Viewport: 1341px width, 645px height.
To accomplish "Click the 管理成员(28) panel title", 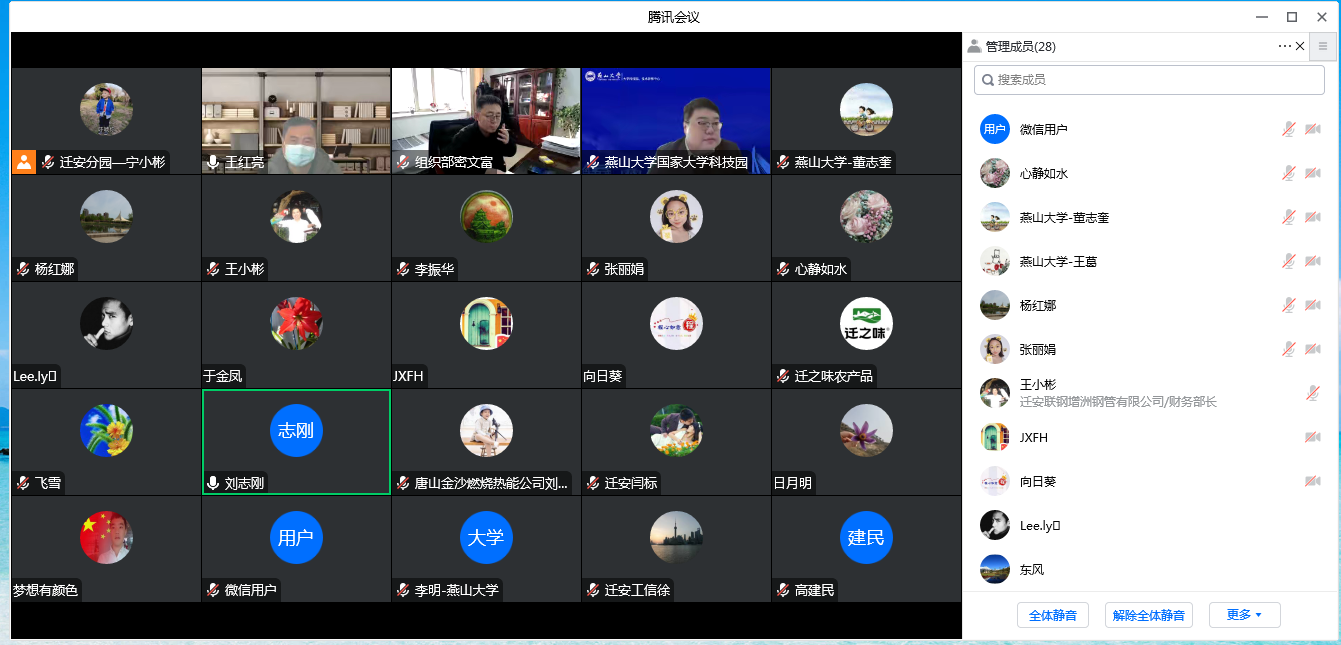I will click(x=1020, y=46).
